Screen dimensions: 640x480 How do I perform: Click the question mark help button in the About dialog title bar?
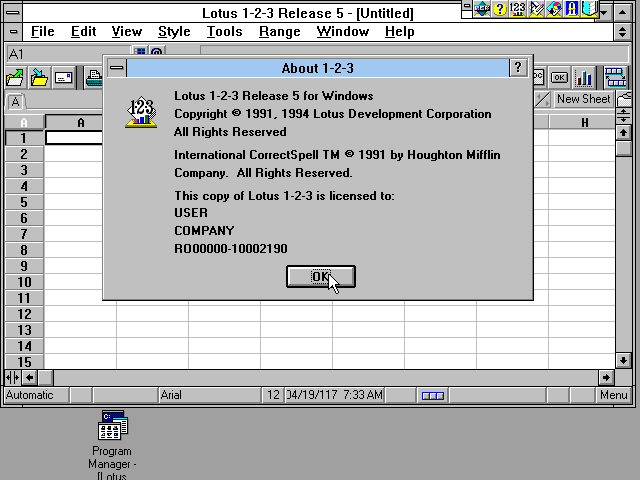pos(518,67)
